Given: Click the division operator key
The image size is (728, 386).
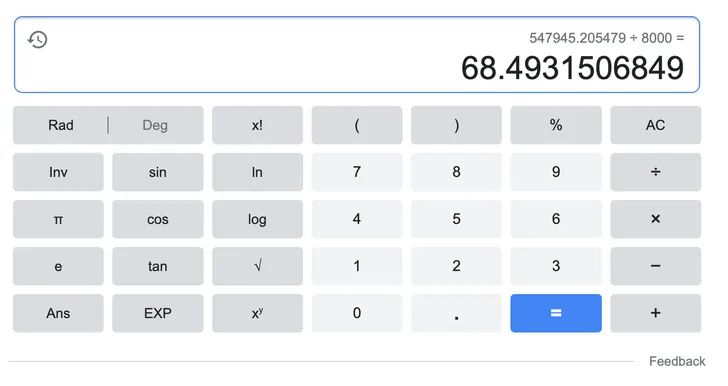Looking at the screenshot, I should tap(655, 172).
